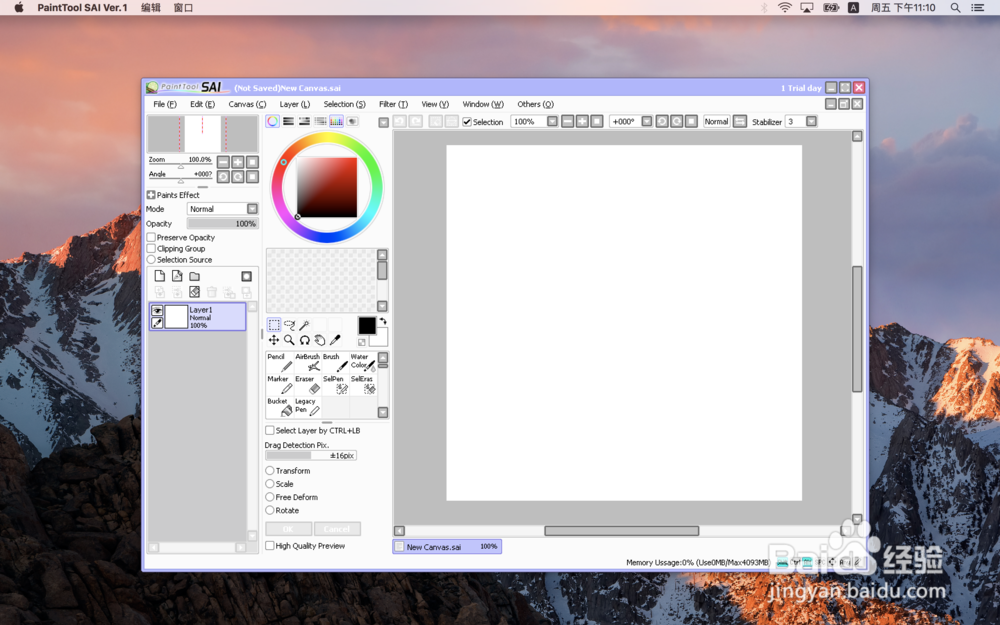1000x625 pixels.
Task: Show the HSV slider panel icon
Action: (304, 121)
